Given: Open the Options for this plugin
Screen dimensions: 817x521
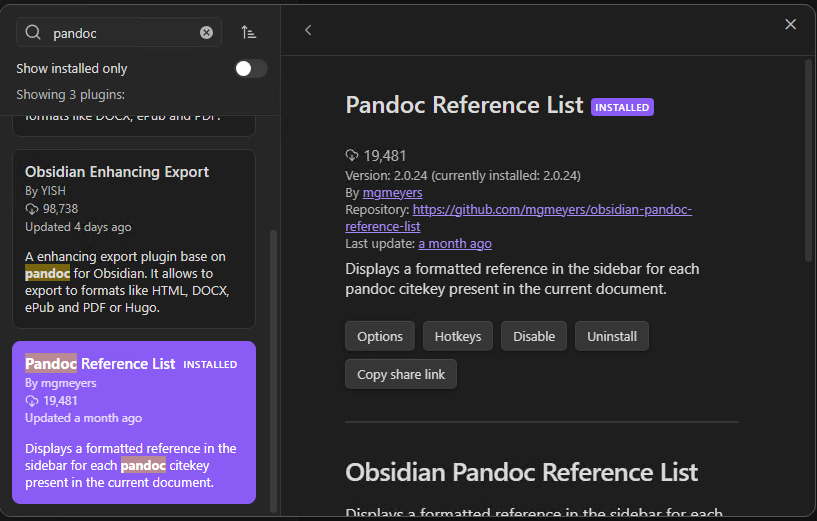Looking at the screenshot, I should [x=380, y=337].
